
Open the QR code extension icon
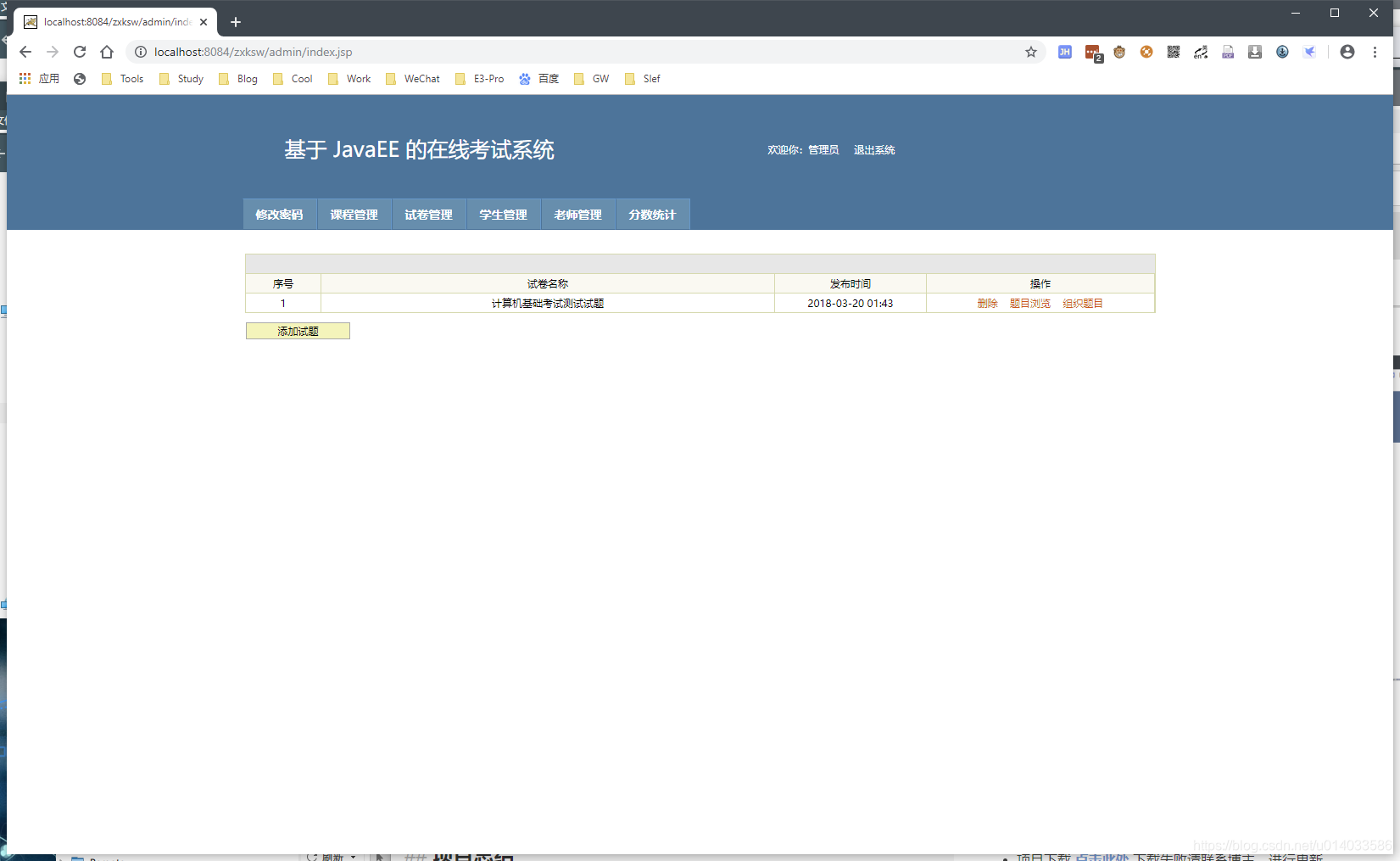coord(1174,52)
